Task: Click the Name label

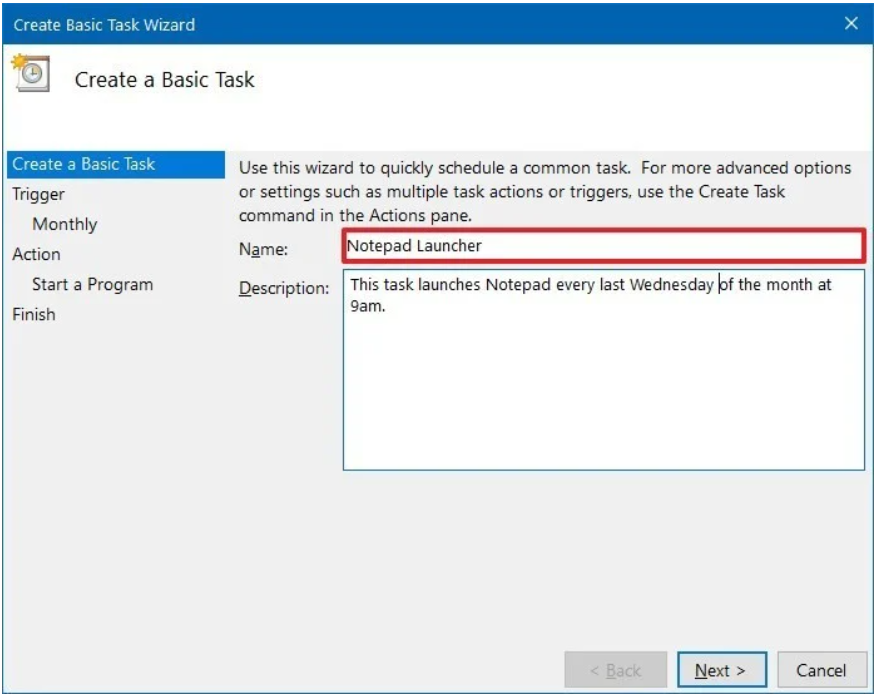Action: pyautogui.click(x=263, y=248)
